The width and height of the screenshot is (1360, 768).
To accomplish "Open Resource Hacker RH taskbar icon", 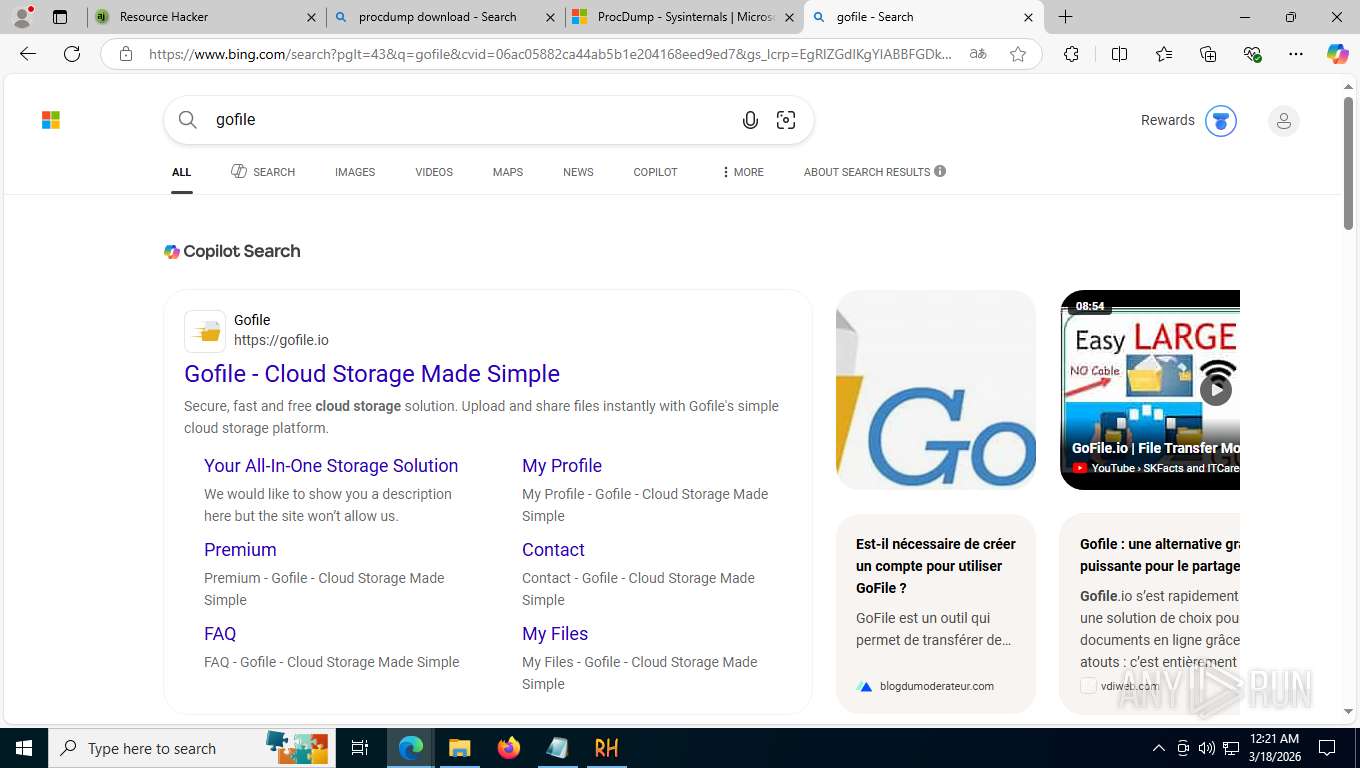I will [x=606, y=748].
